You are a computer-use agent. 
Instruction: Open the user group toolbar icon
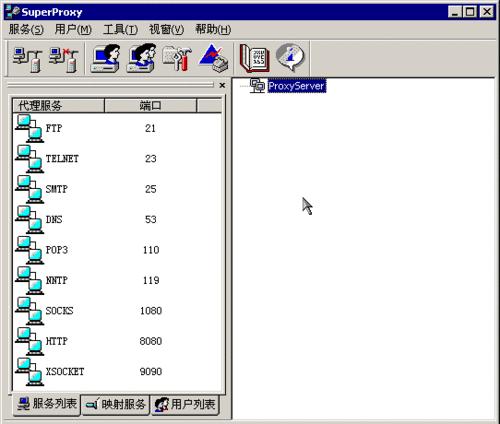point(142,58)
